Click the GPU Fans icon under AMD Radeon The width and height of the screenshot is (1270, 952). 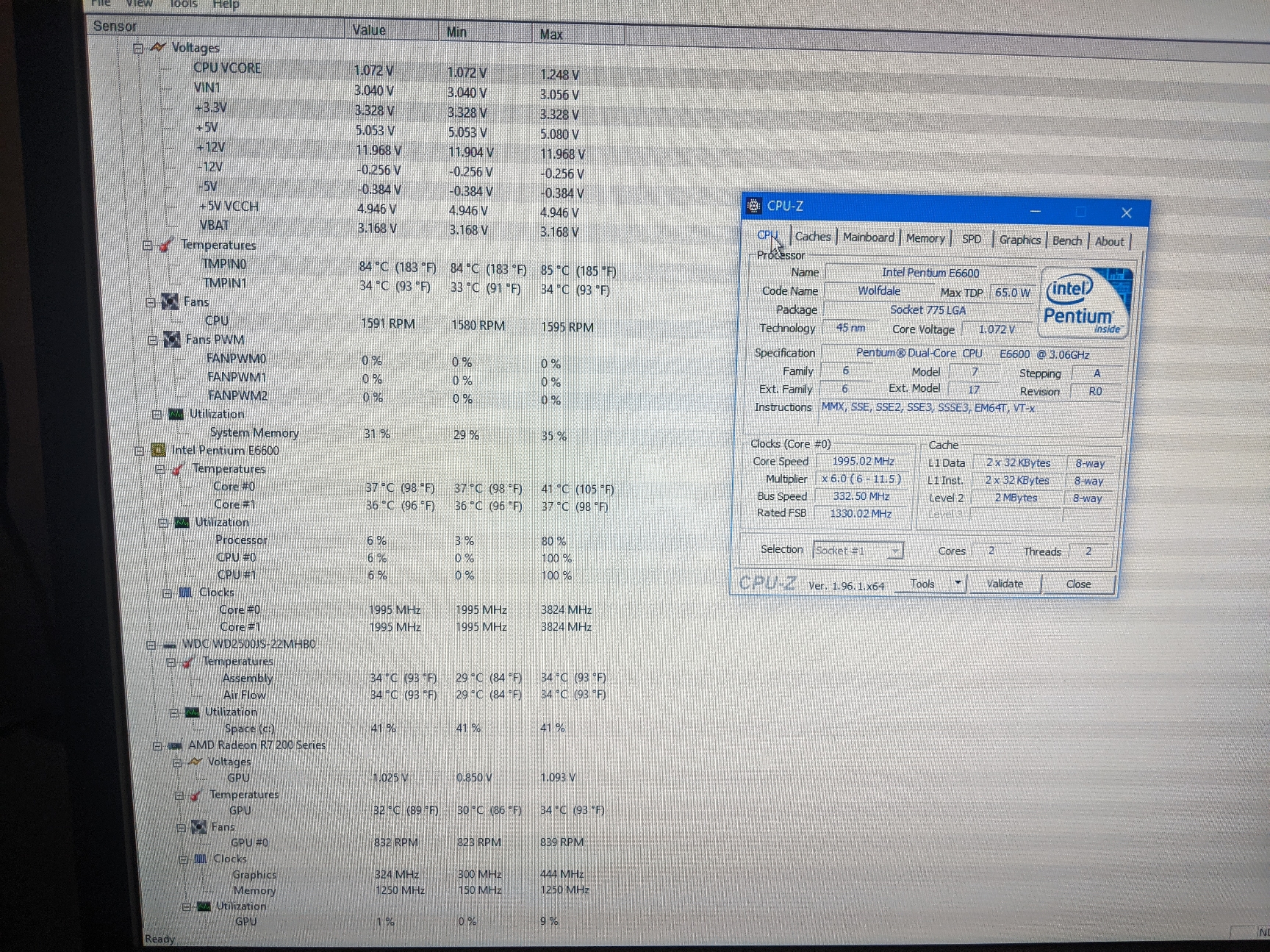pyautogui.click(x=198, y=827)
